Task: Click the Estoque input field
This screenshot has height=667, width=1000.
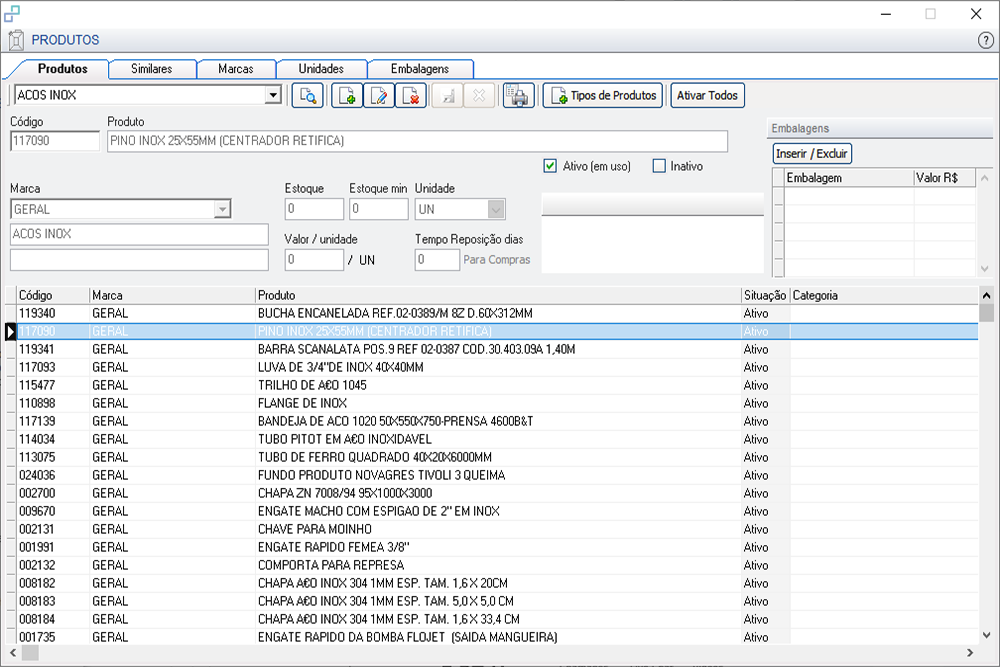Action: (x=314, y=209)
